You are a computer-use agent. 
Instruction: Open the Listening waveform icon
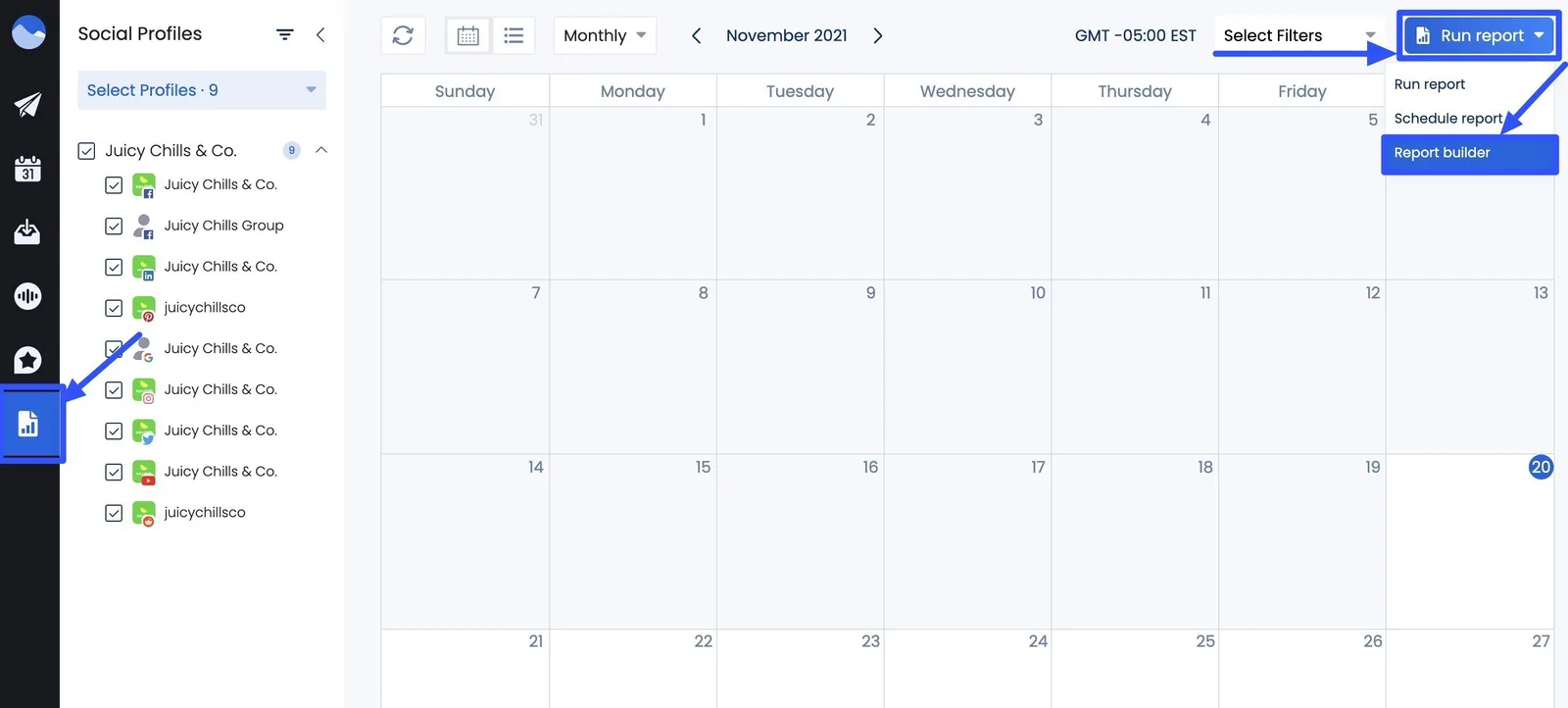(x=27, y=295)
